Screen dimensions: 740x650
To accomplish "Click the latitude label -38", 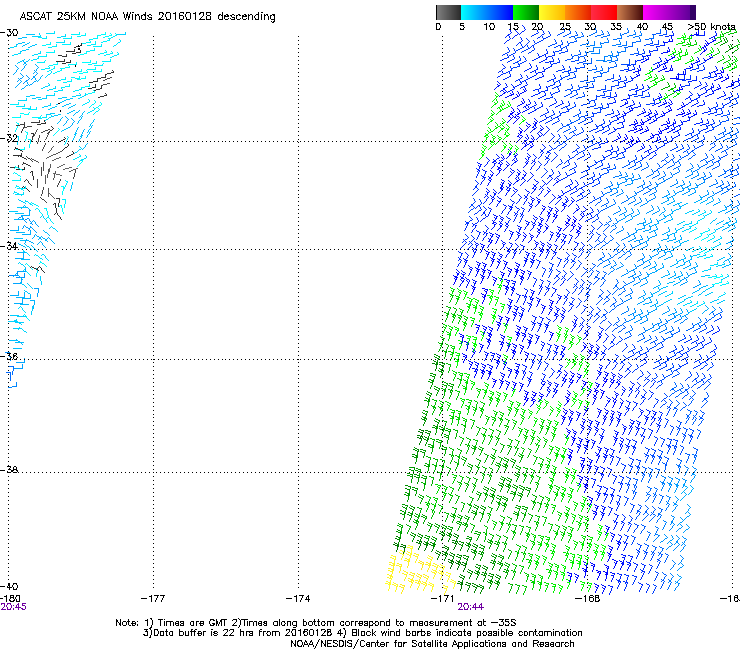I will pyautogui.click(x=9, y=470).
